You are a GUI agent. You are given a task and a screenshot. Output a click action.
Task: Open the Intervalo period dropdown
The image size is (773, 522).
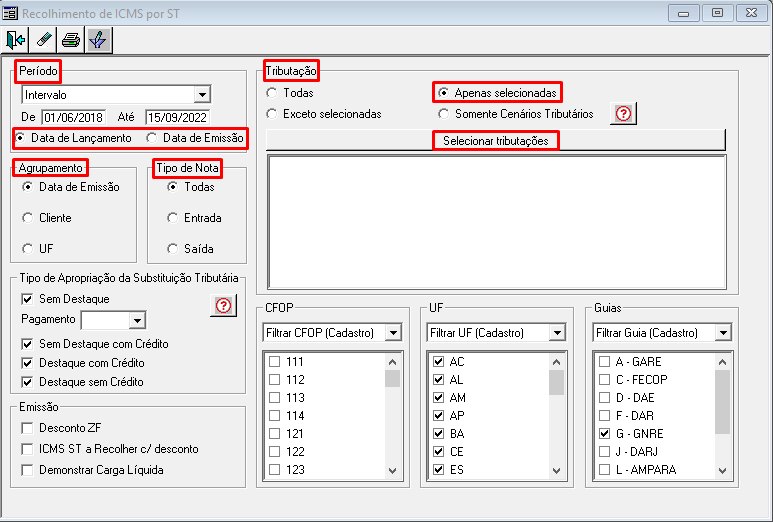point(202,95)
